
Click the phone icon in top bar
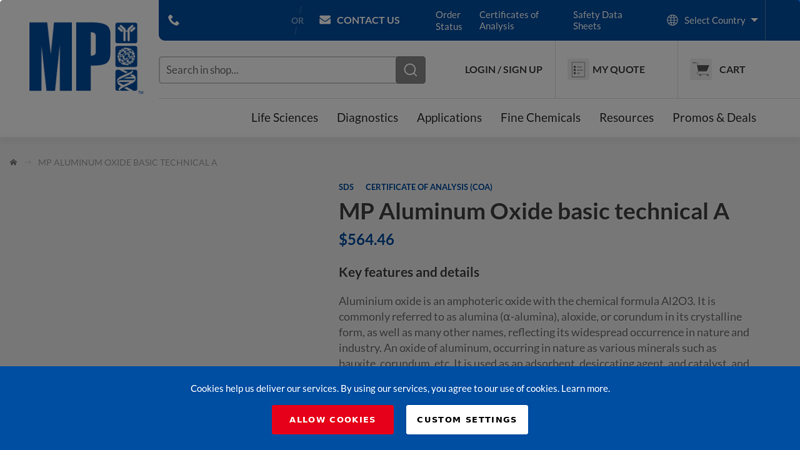tap(173, 20)
